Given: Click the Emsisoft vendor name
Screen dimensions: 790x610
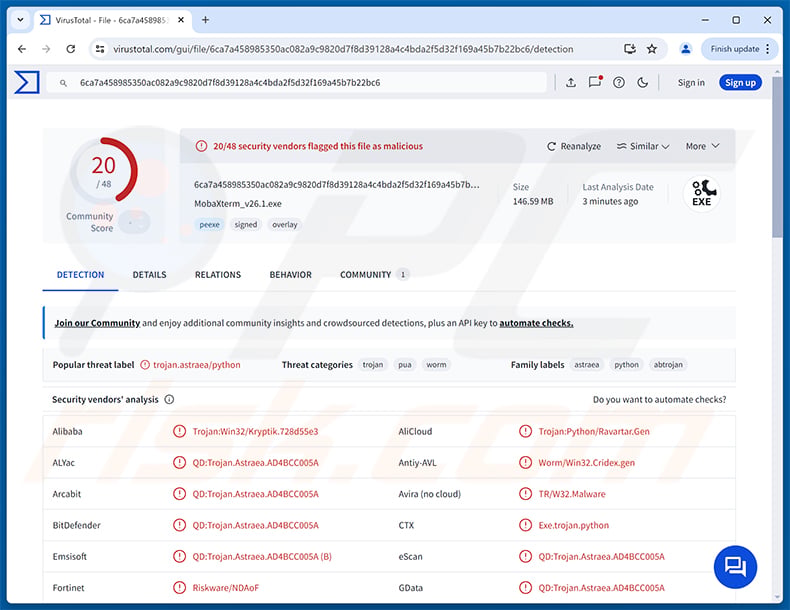Looking at the screenshot, I should 70,557.
